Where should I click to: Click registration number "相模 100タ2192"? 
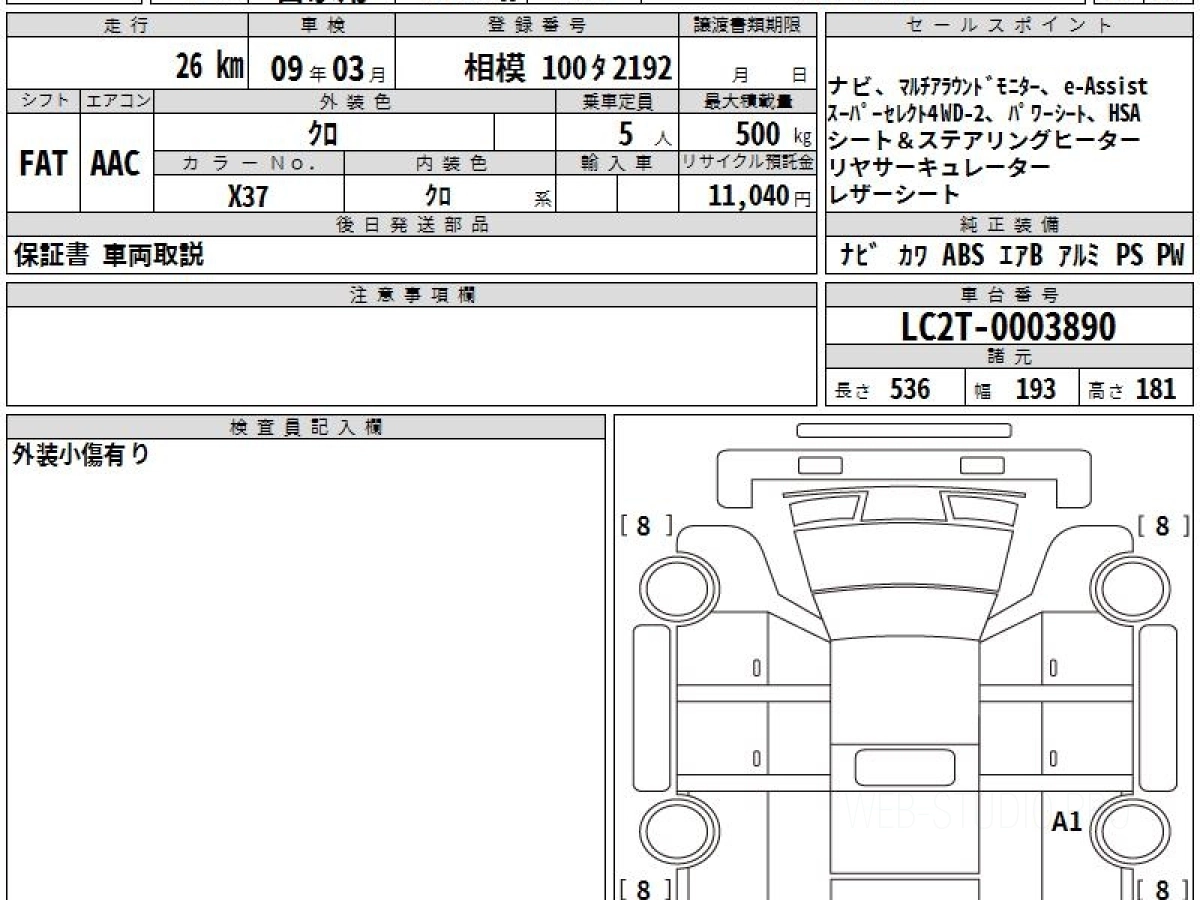click(568, 68)
